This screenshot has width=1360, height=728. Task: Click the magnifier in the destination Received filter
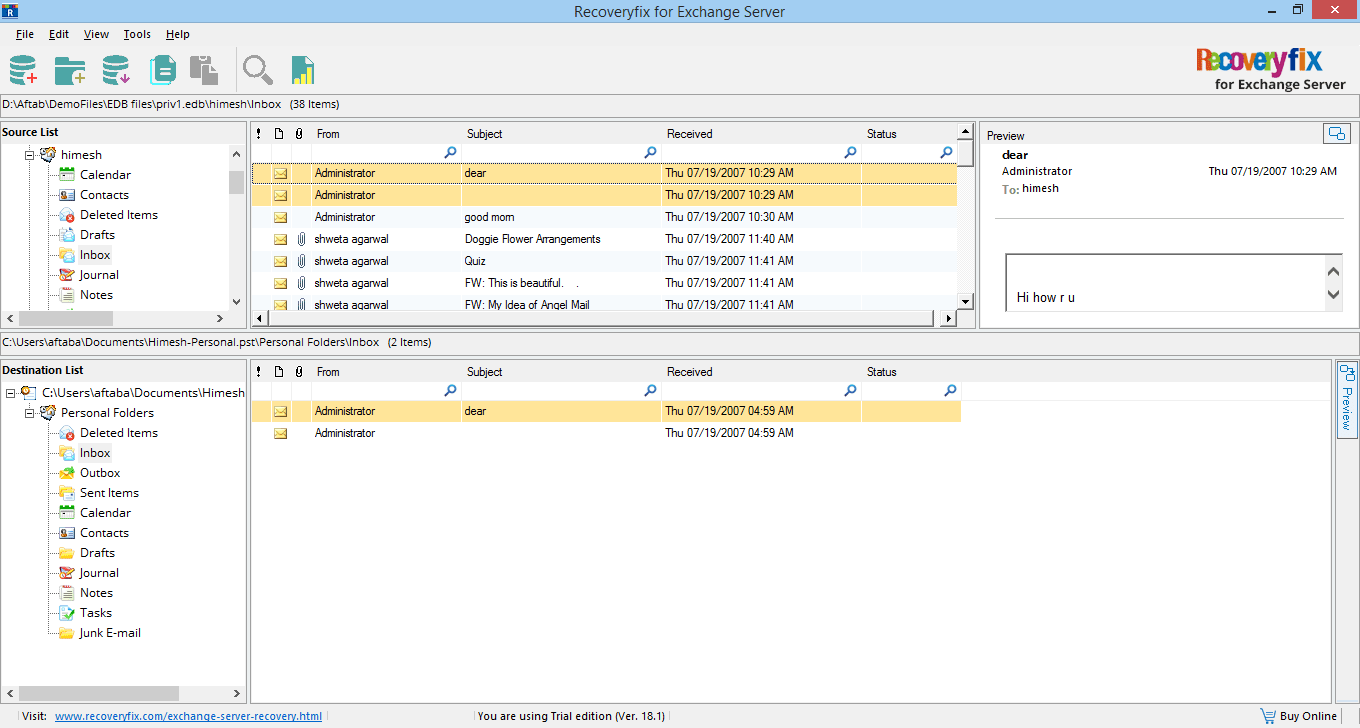point(850,391)
